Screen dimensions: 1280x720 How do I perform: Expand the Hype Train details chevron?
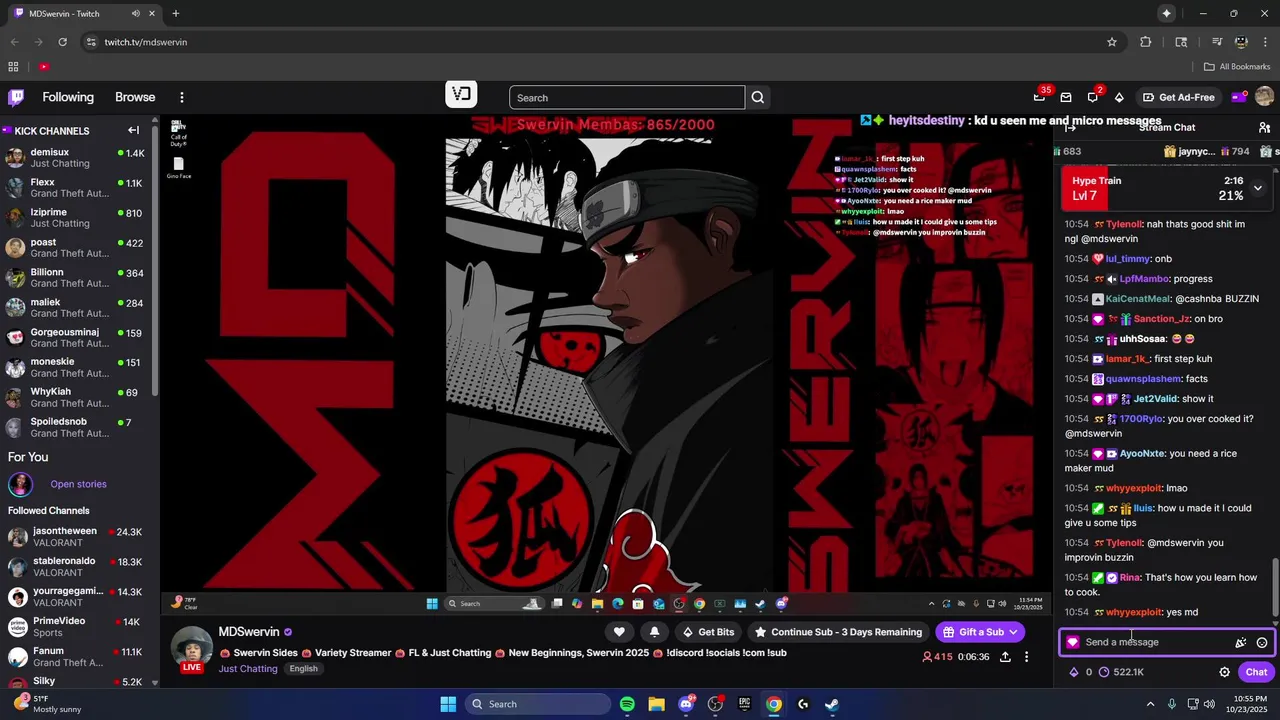(1258, 188)
